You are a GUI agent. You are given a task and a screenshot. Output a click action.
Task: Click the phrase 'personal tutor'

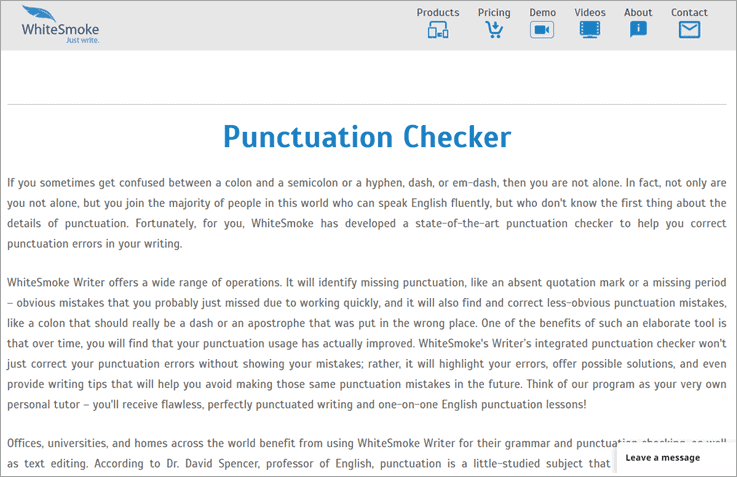(x=43, y=405)
